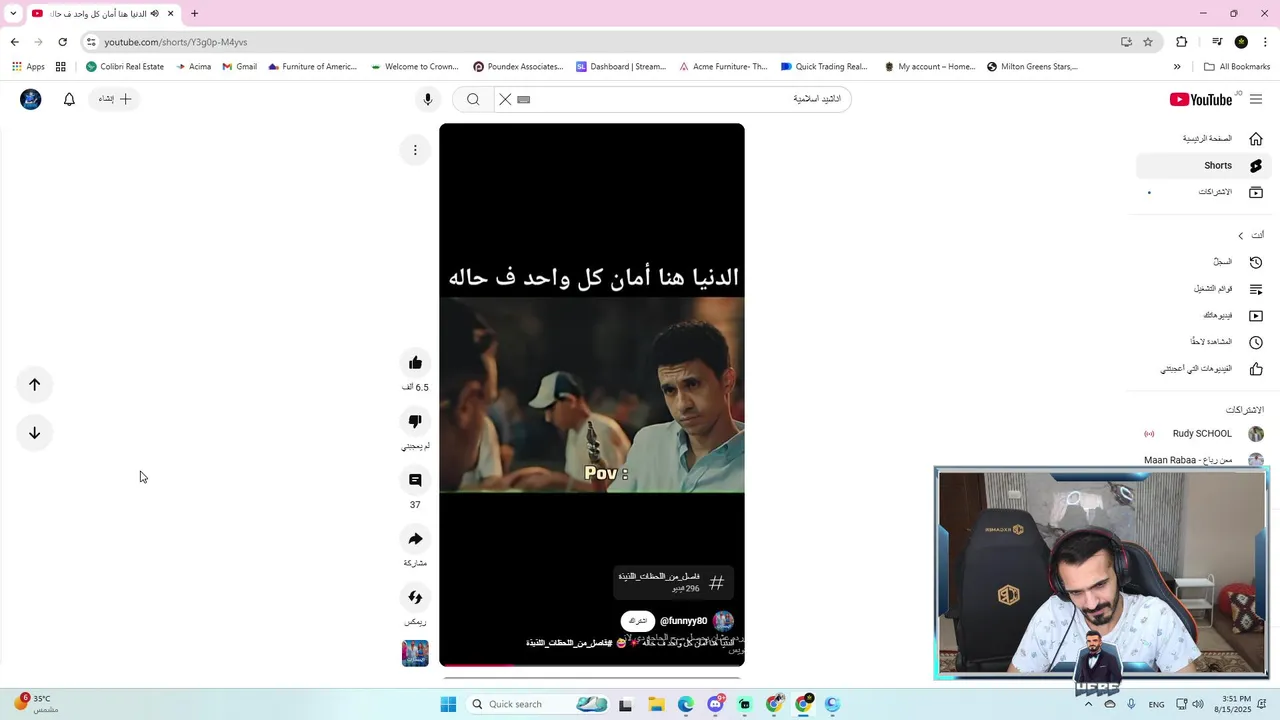Pause the Short by clicking the video frame
Viewport: 1280px width, 720px height.
pos(592,394)
